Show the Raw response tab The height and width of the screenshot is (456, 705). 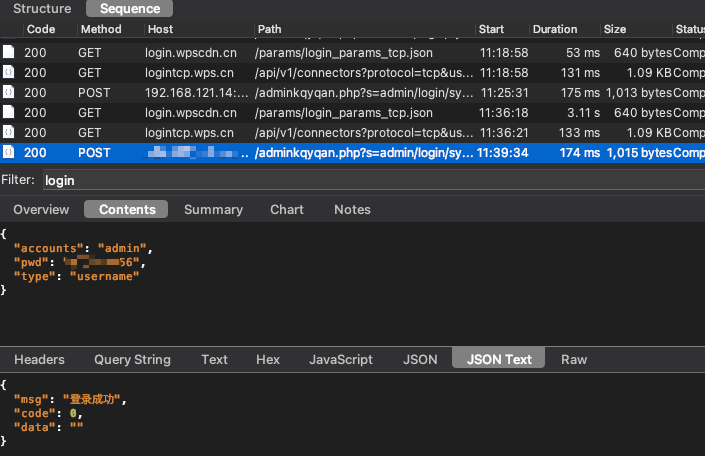pyautogui.click(x=574, y=359)
